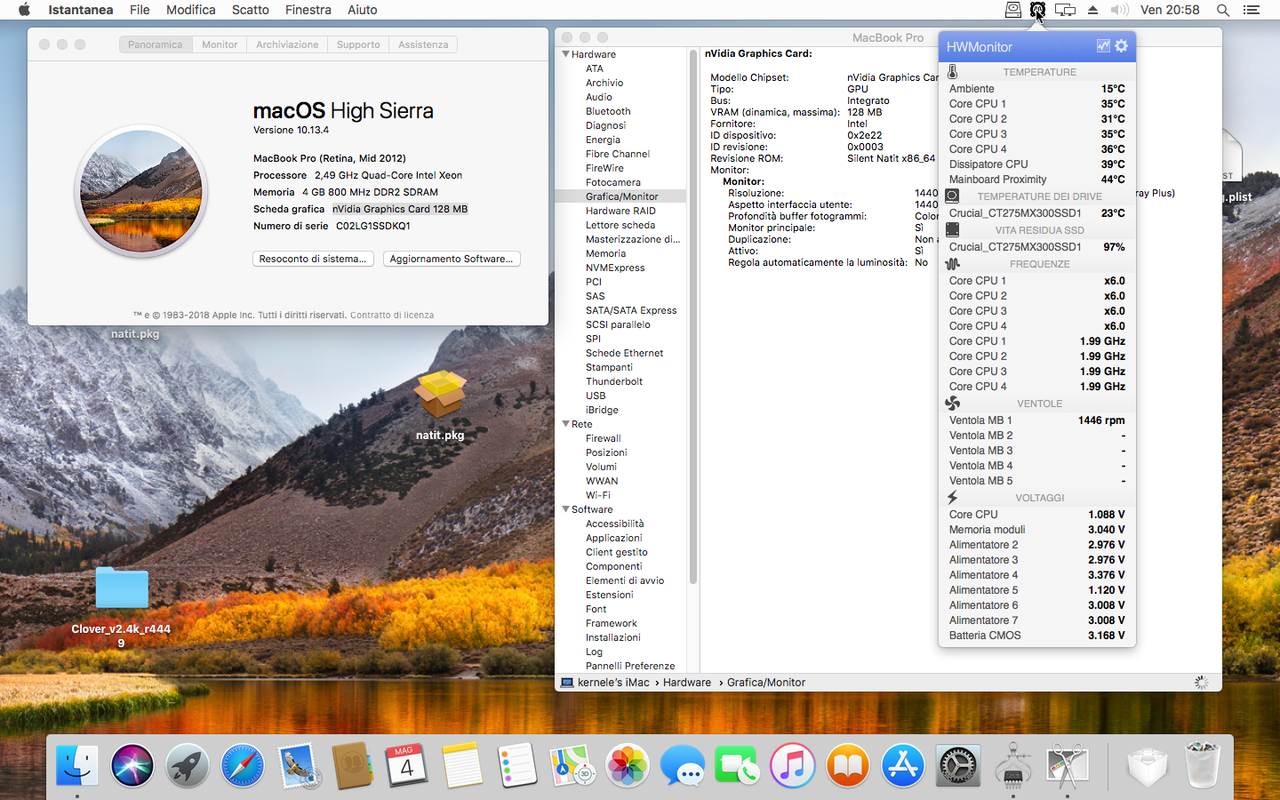
Task: Open the volume icon in menu bar
Action: [1119, 10]
